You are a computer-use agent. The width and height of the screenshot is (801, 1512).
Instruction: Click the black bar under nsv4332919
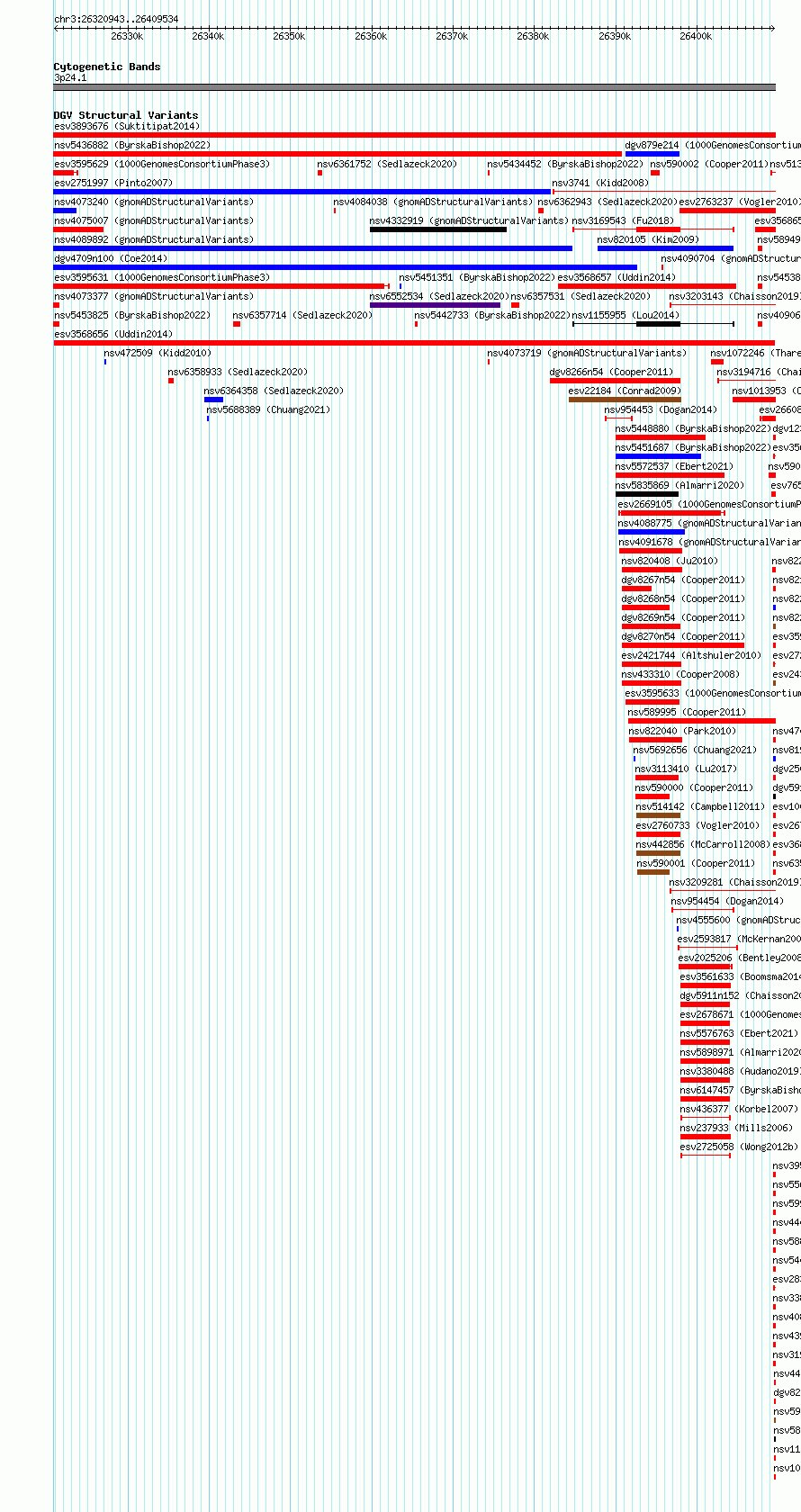438,229
